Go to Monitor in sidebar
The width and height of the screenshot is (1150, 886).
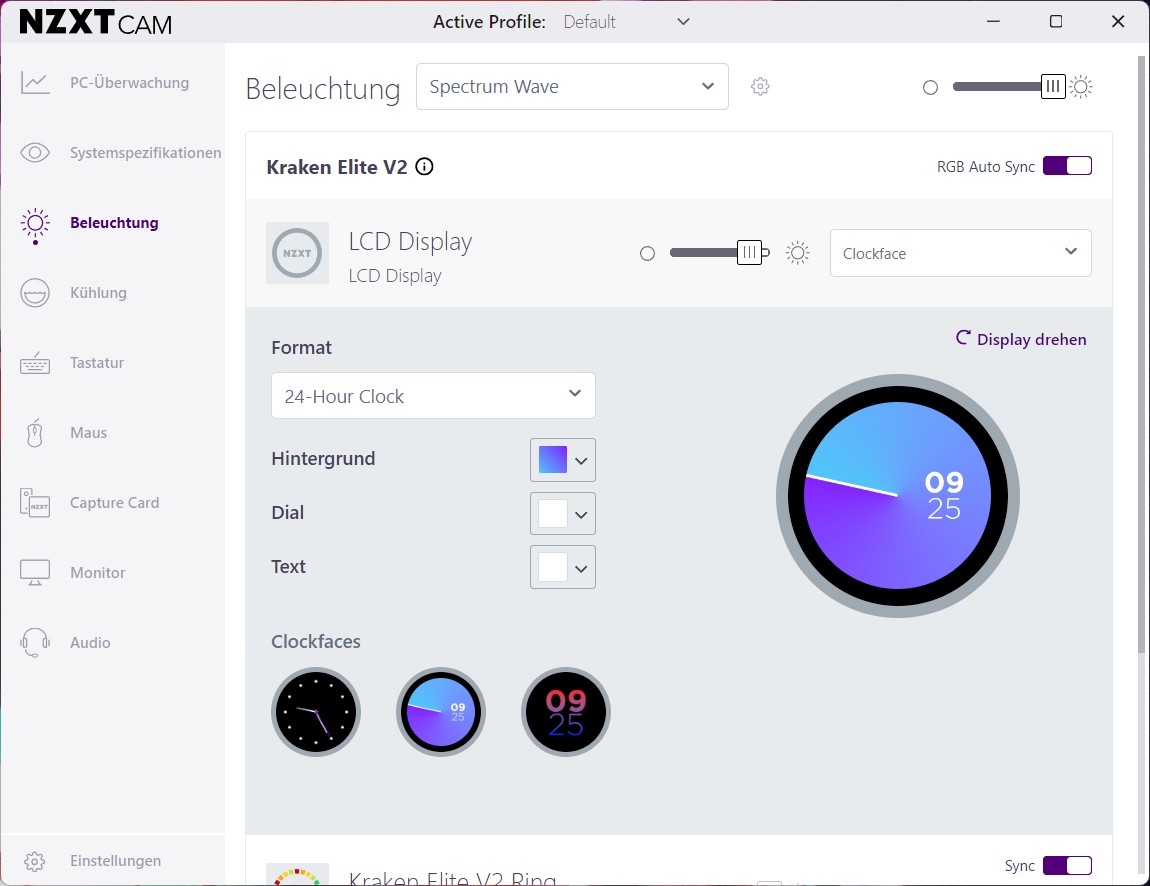click(98, 573)
